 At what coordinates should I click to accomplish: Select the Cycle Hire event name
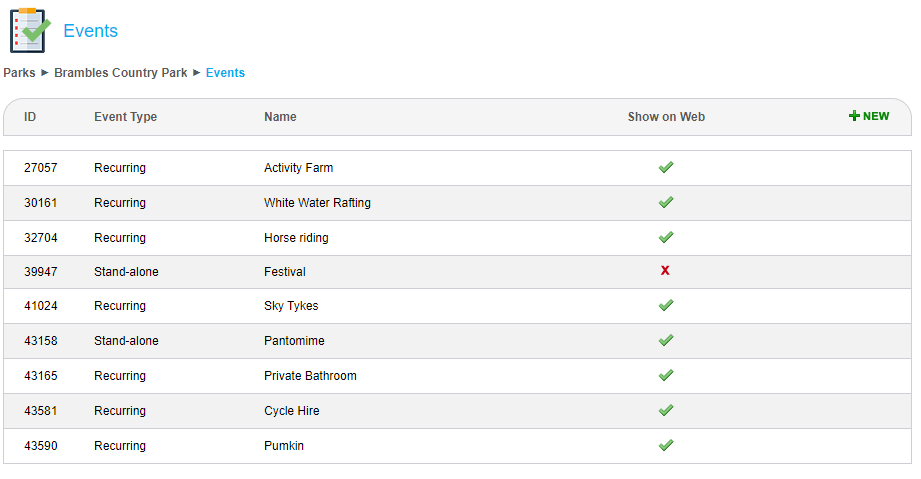292,411
